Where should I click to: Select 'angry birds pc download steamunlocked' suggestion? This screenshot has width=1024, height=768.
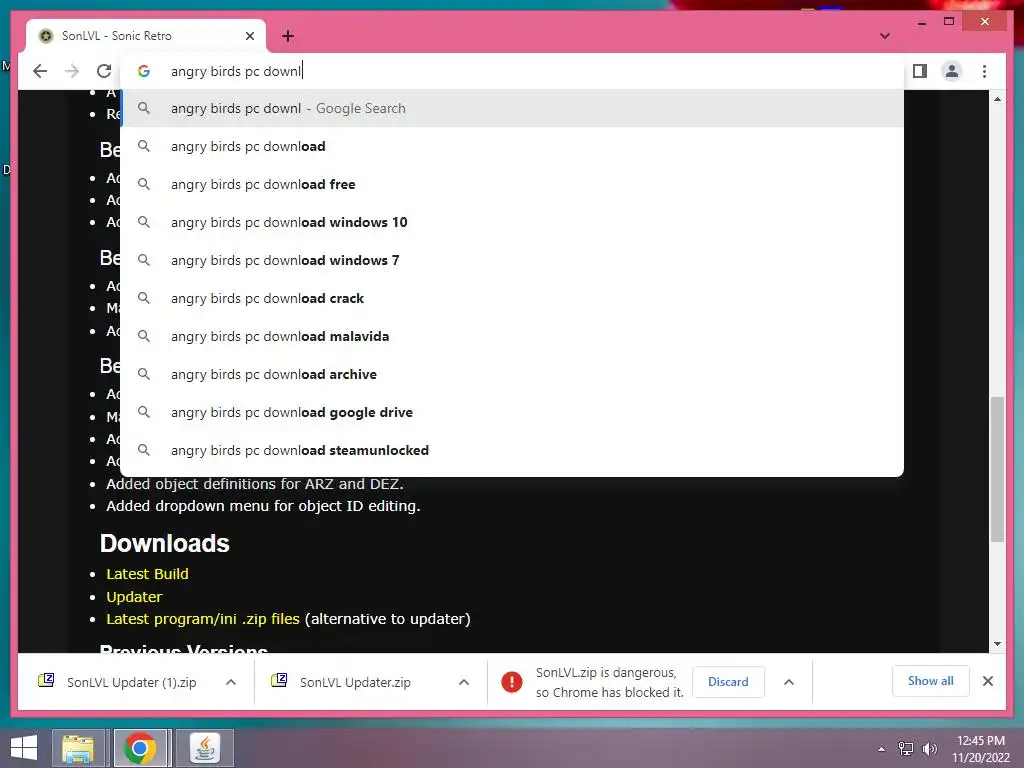[513, 450]
